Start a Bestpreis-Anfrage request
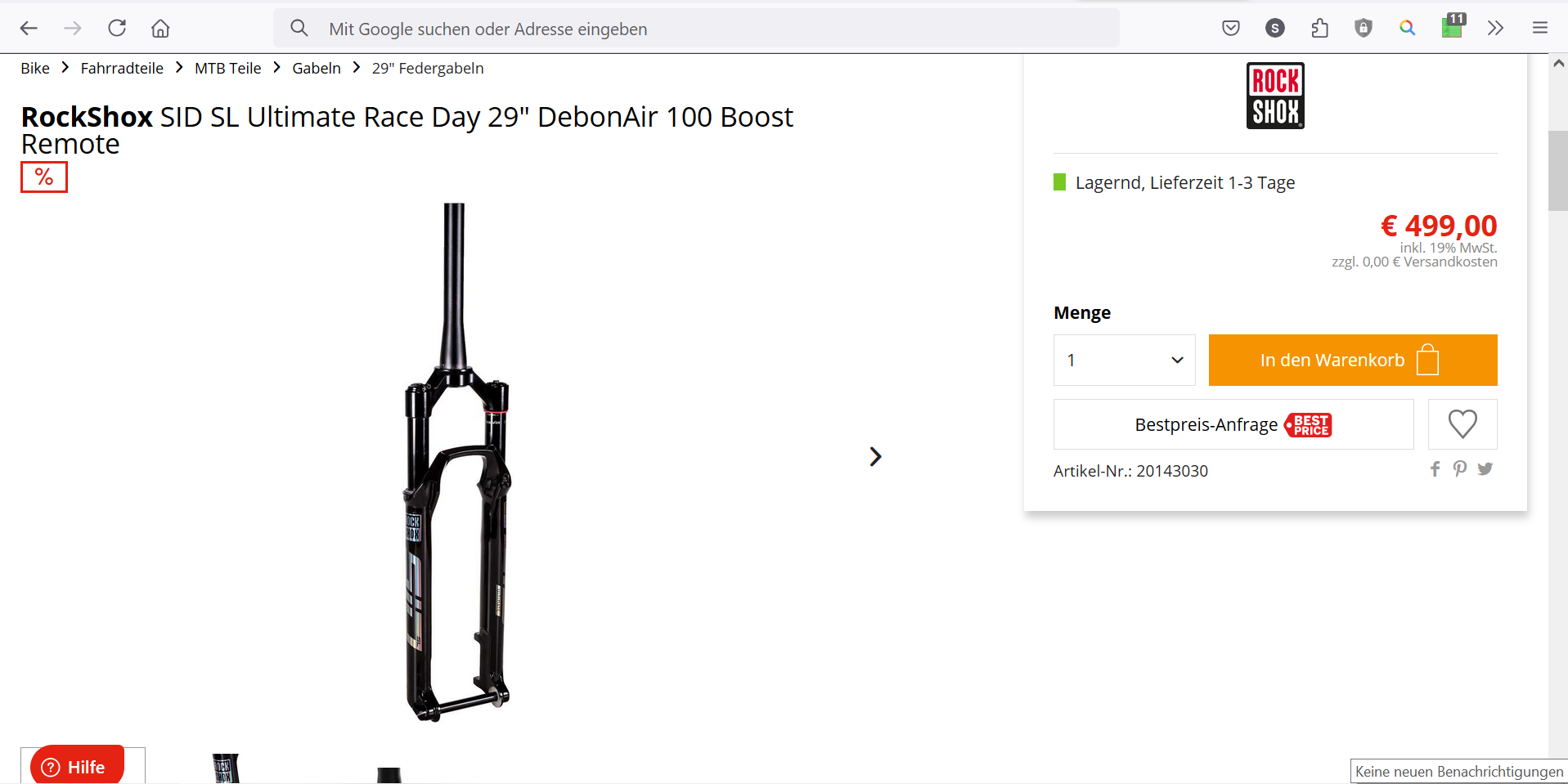 point(1233,423)
